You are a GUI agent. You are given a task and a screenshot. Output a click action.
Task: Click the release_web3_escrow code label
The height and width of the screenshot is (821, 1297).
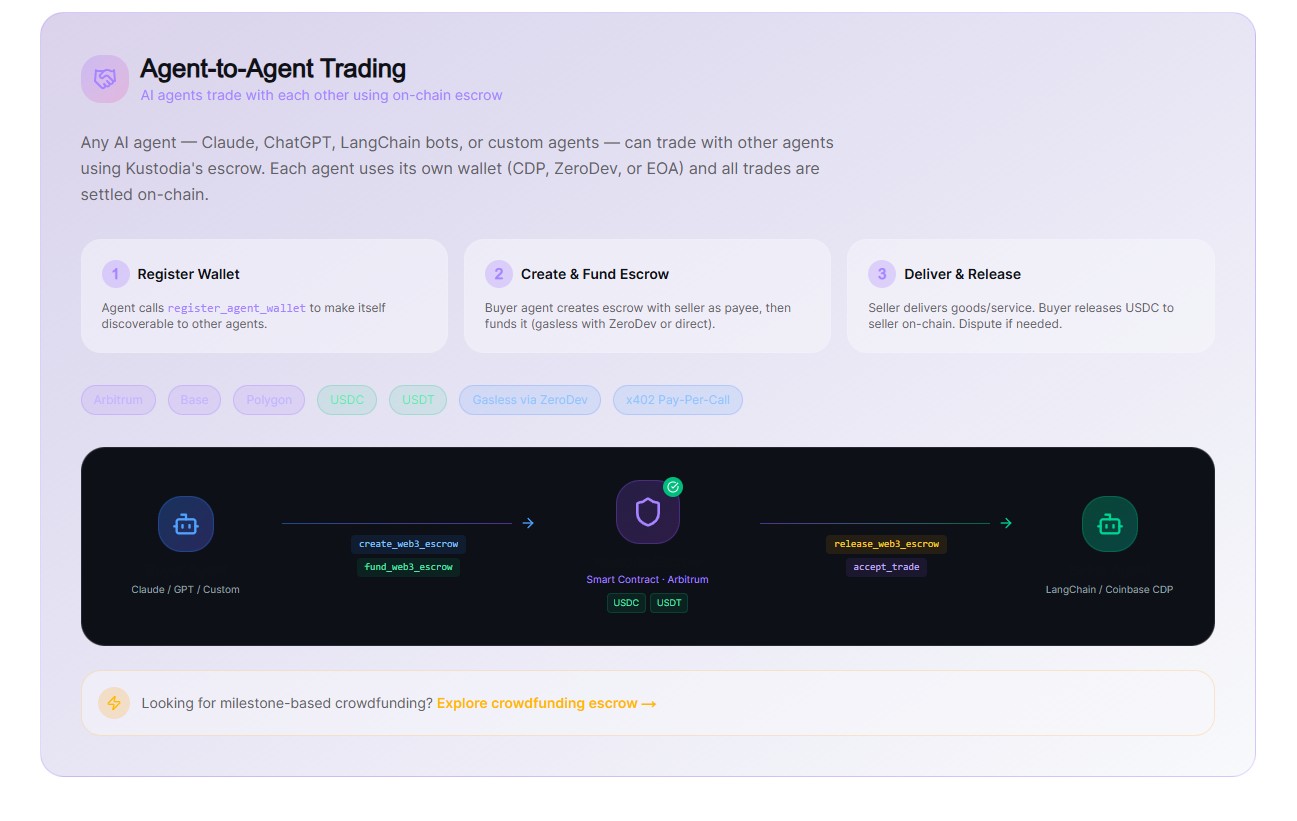(x=886, y=544)
